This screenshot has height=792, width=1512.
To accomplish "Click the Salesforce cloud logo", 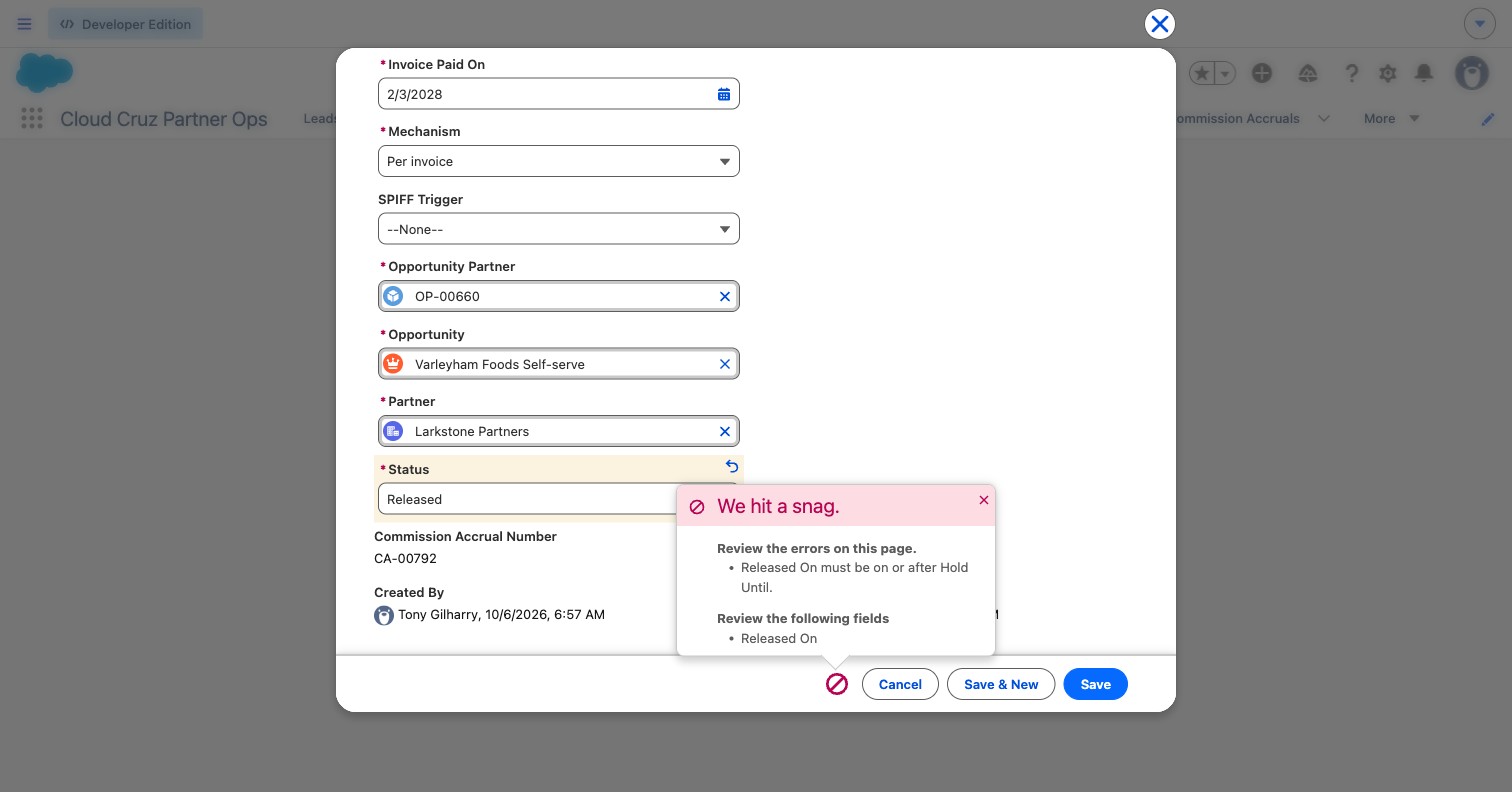I will click(x=45, y=73).
